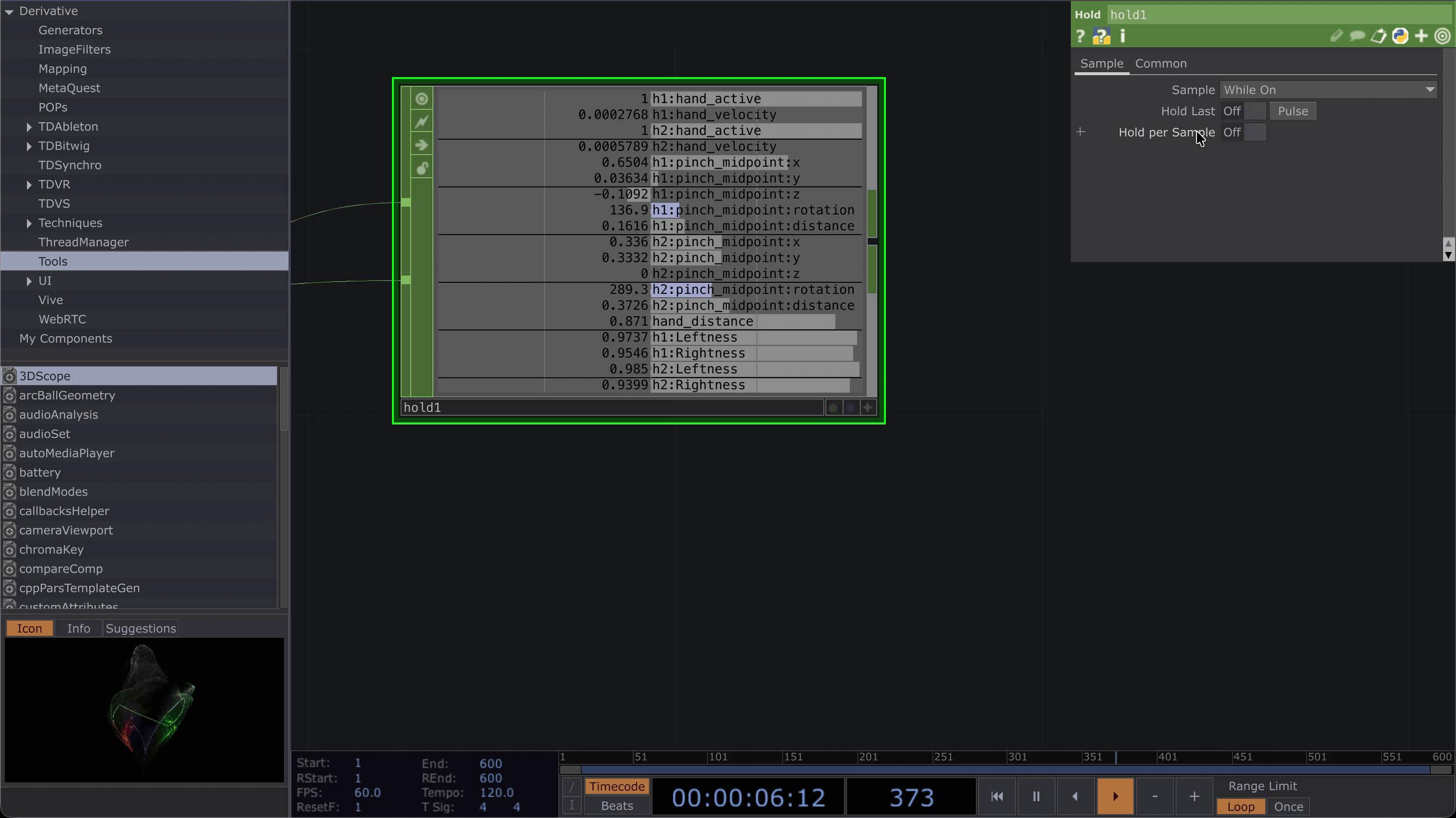Screen dimensions: 1456x818
Task: Click the lock flag icon on hold1
Action: coord(422,169)
